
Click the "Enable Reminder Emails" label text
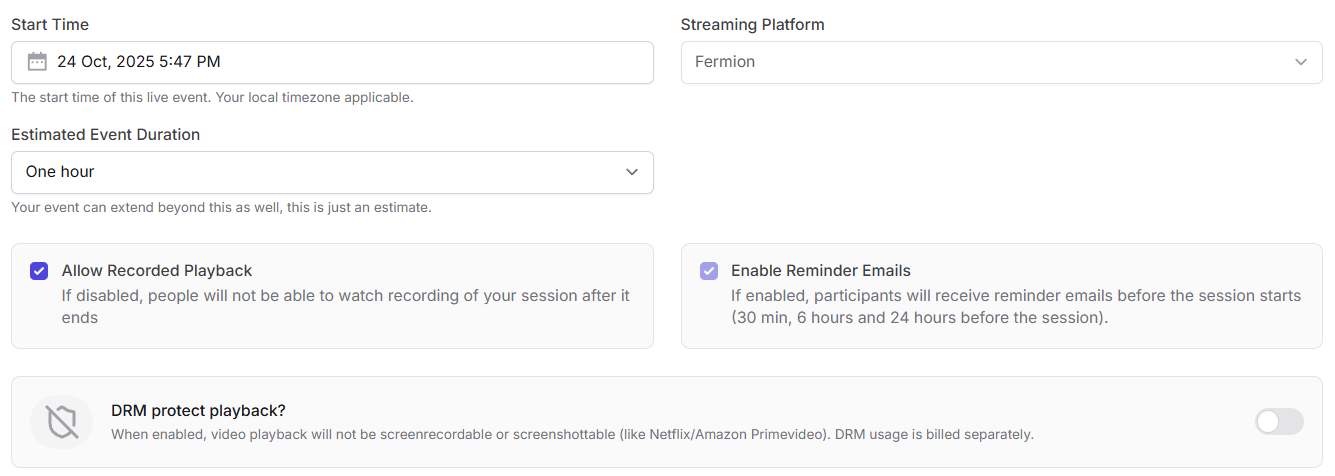coord(820,271)
